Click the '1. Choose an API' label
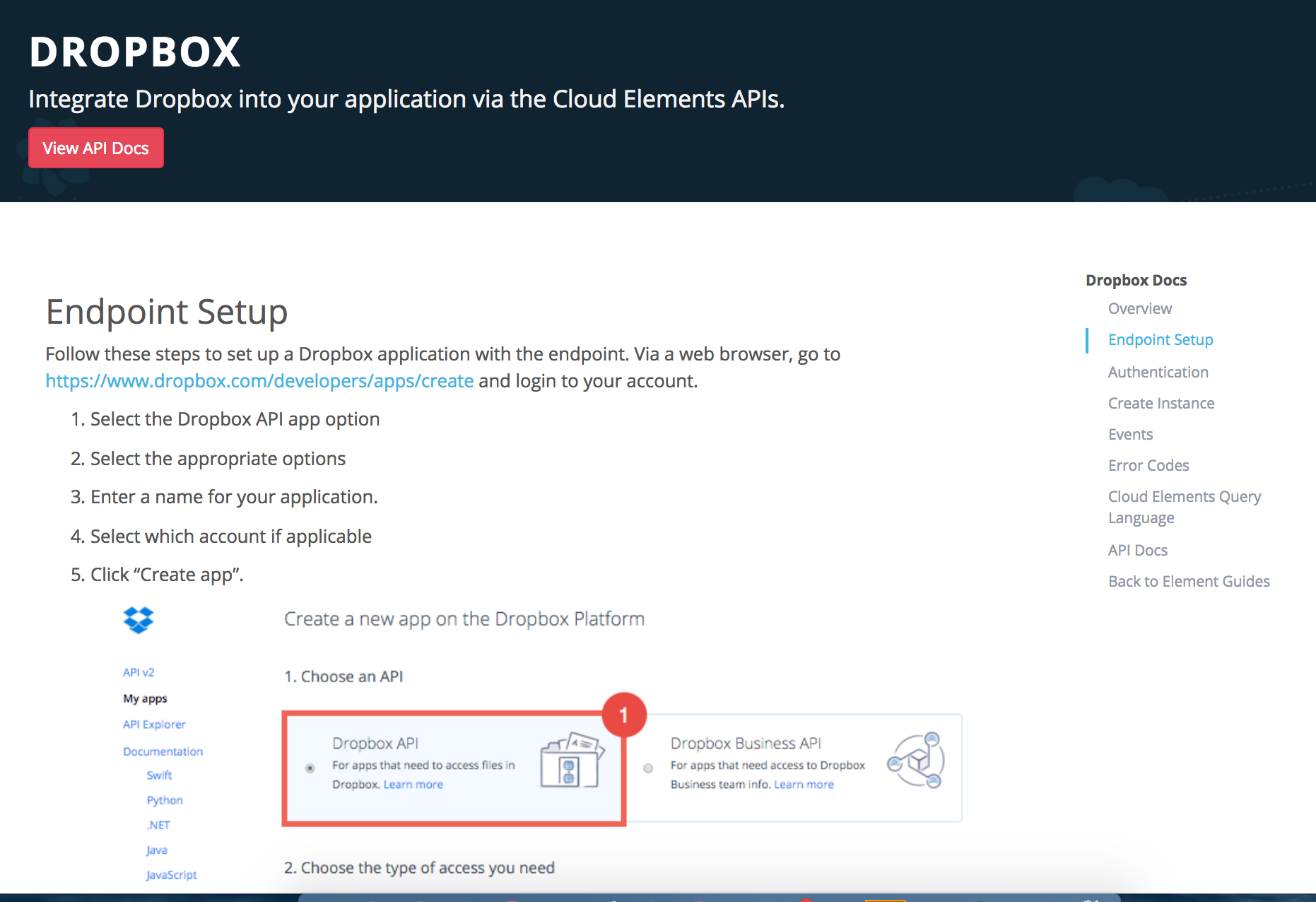This screenshot has width=1316, height=902. pos(343,676)
